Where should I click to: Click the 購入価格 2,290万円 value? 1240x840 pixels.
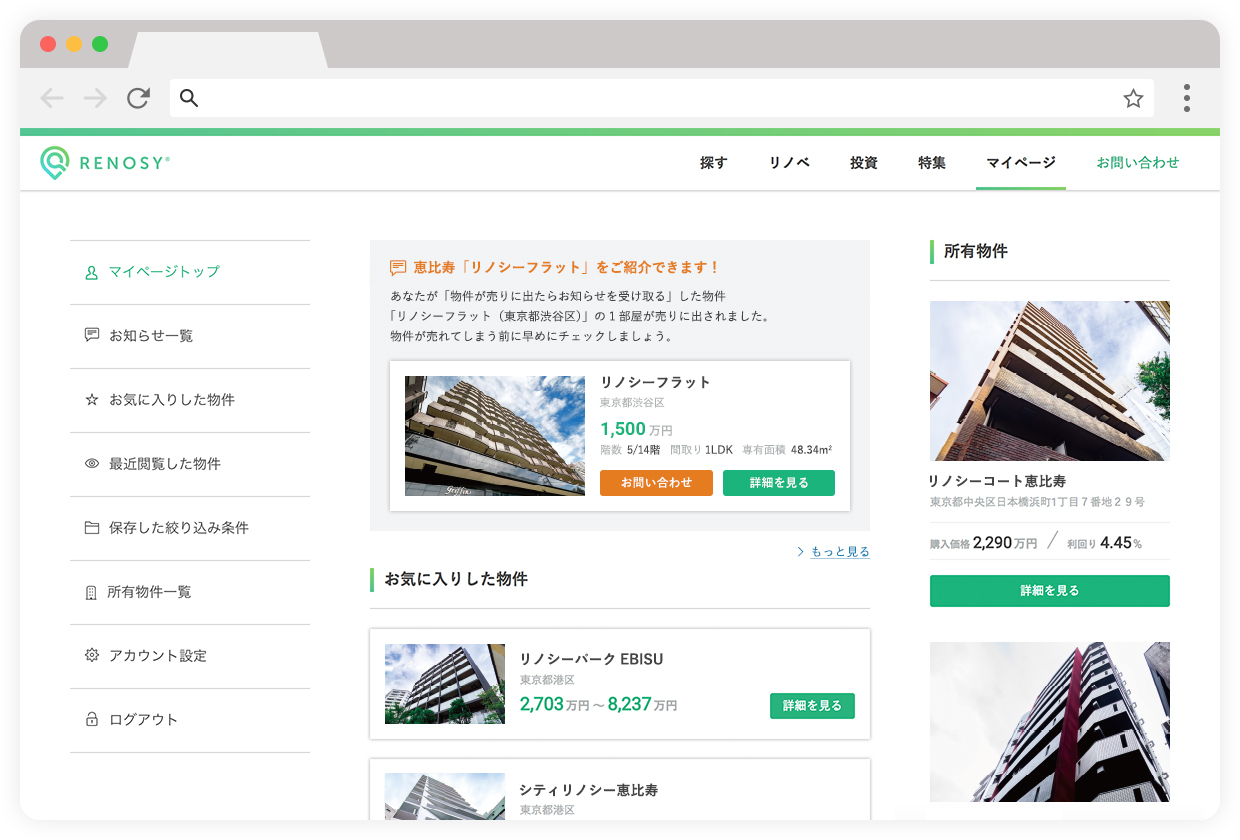pos(984,543)
